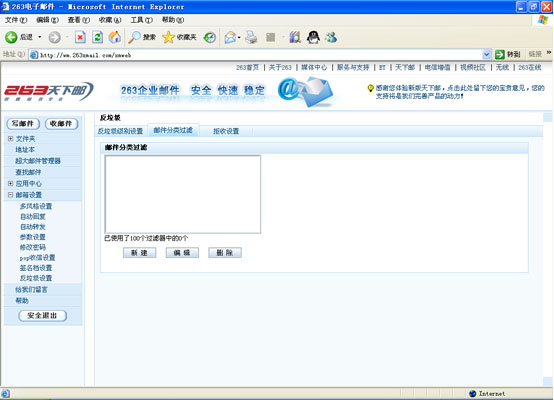Expand the 应用中心 tree node
This screenshot has height=400, width=554.
(x=10, y=184)
